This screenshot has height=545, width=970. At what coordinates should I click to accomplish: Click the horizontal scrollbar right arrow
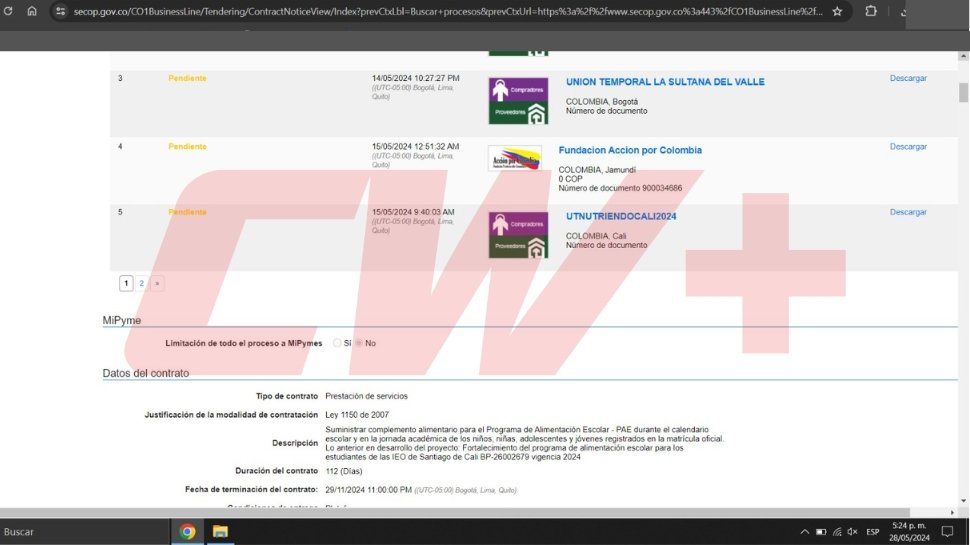[952, 512]
